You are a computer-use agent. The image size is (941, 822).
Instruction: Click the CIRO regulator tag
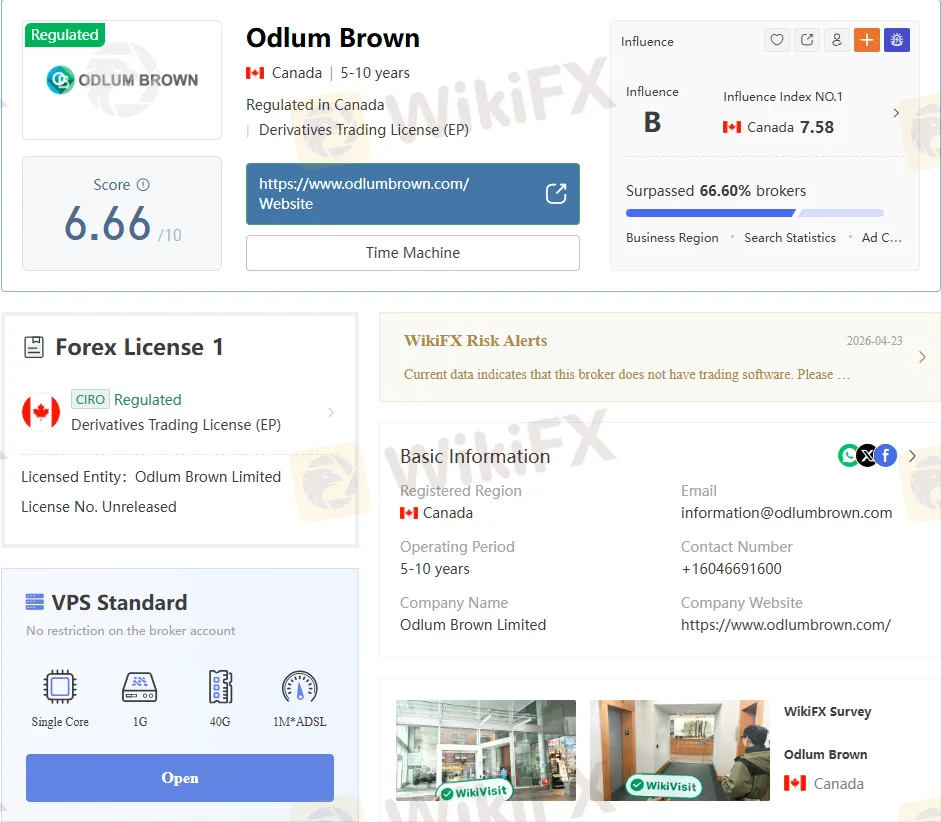coord(90,400)
